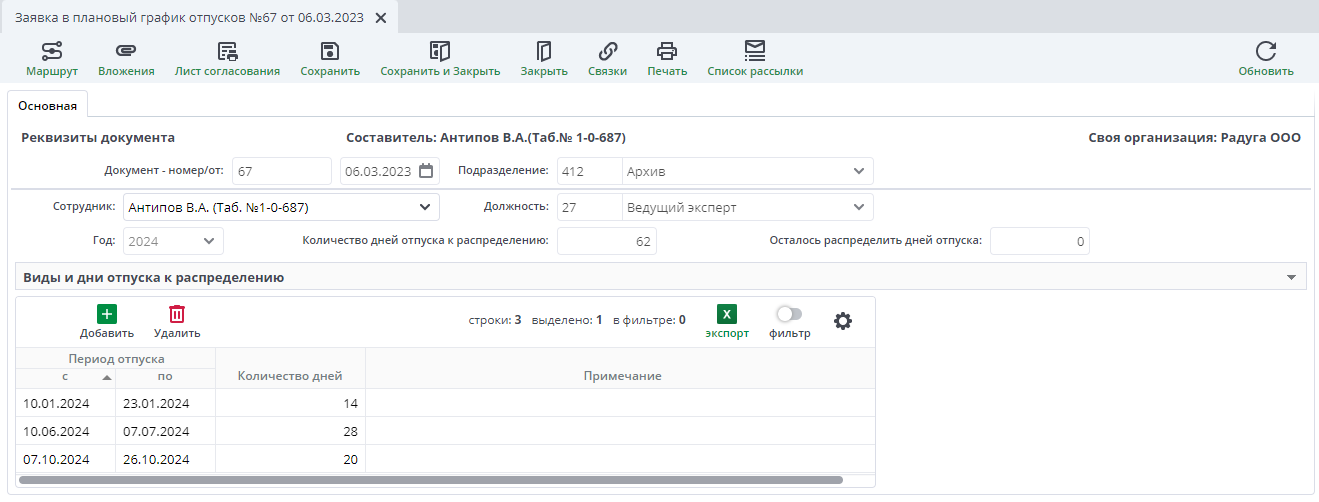Viewport: 1319px width, 502px height.
Task: Sort by the 'с' column header
Action: 66,377
